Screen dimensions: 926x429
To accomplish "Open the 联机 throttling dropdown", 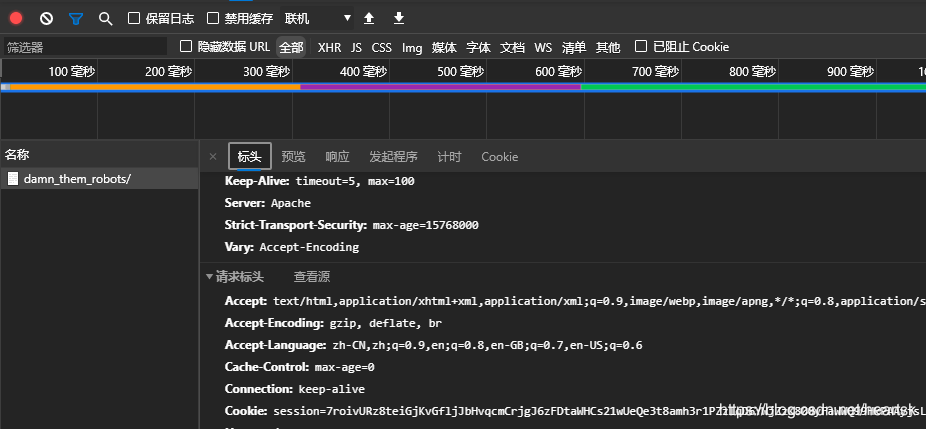I will (x=317, y=18).
